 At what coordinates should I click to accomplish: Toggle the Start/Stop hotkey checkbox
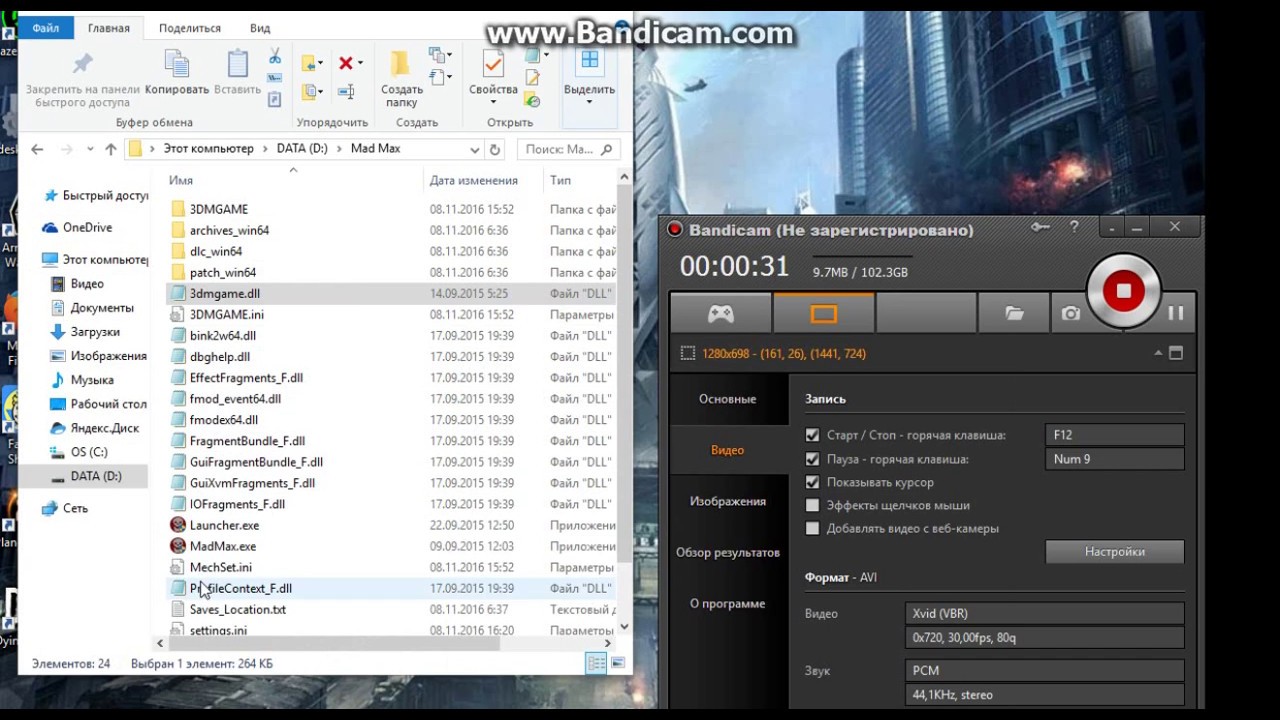[x=812, y=435]
